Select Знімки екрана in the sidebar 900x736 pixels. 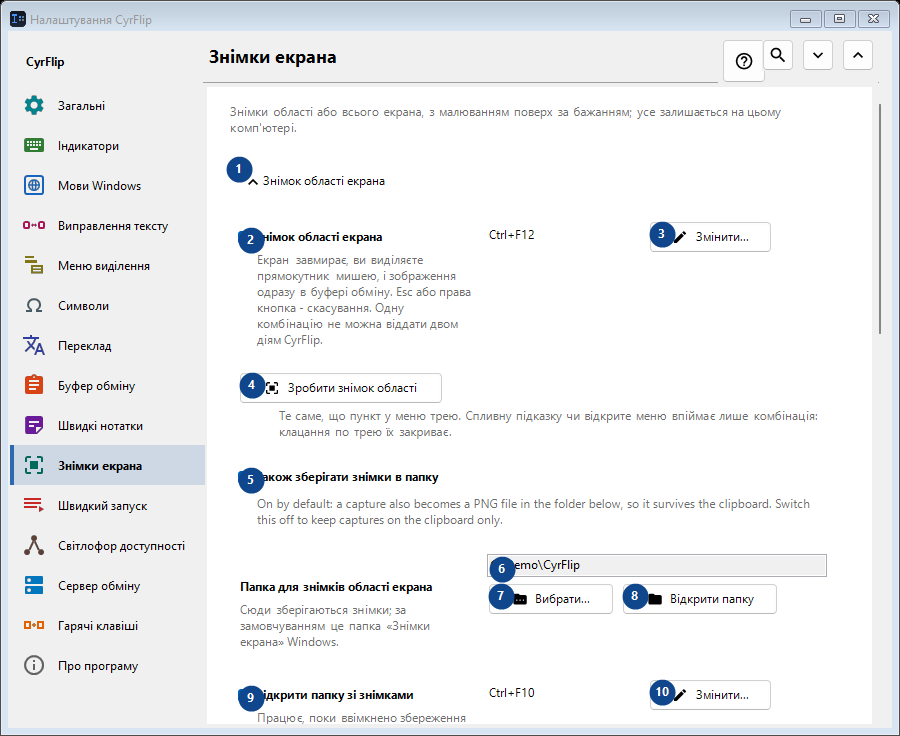coord(108,465)
